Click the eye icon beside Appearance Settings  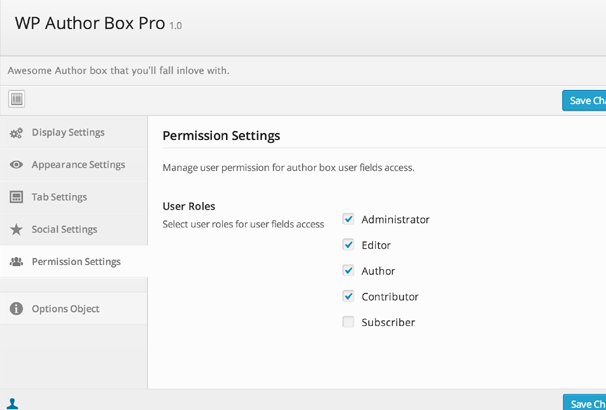pos(16,165)
